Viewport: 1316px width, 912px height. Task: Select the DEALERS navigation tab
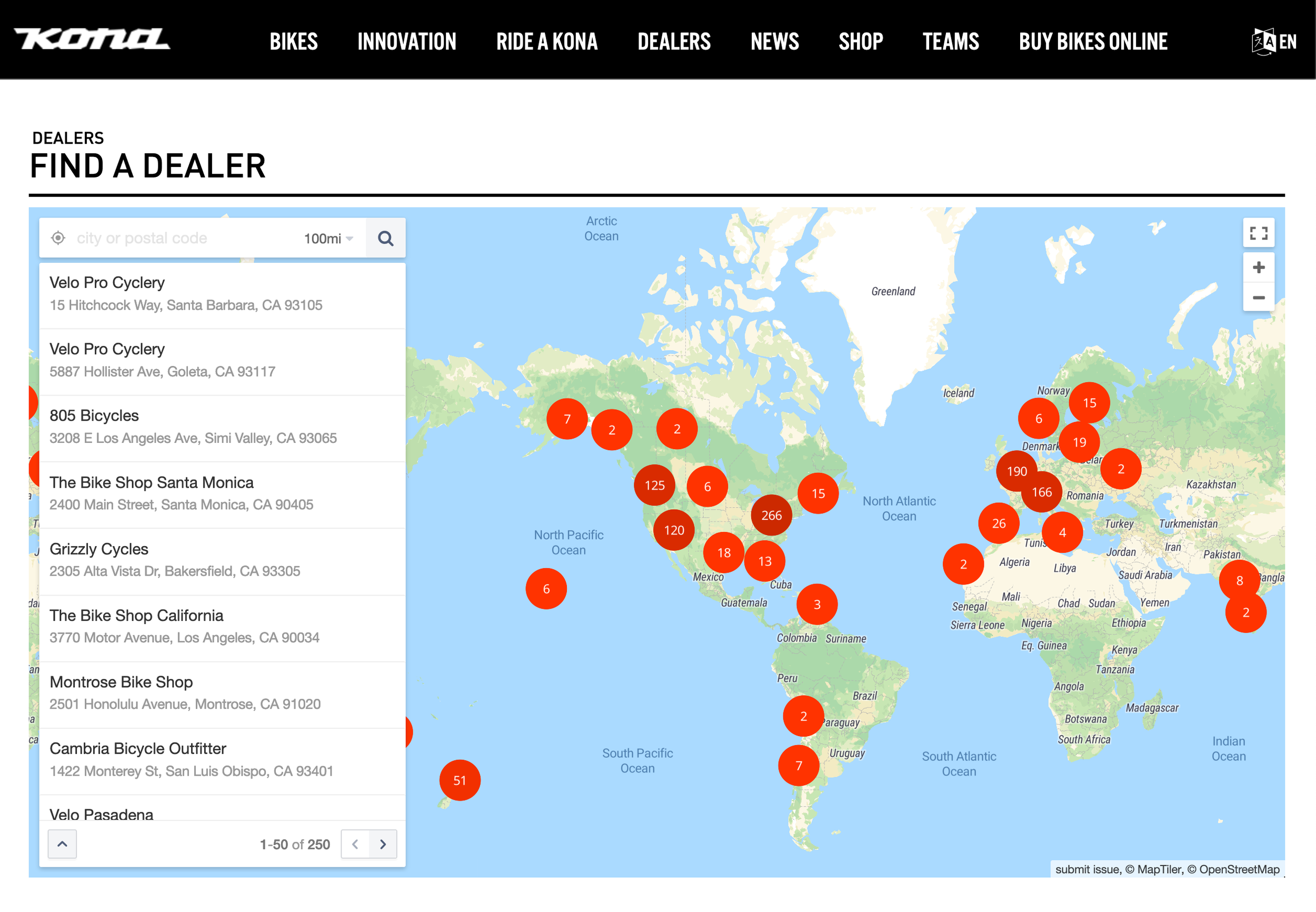674,41
